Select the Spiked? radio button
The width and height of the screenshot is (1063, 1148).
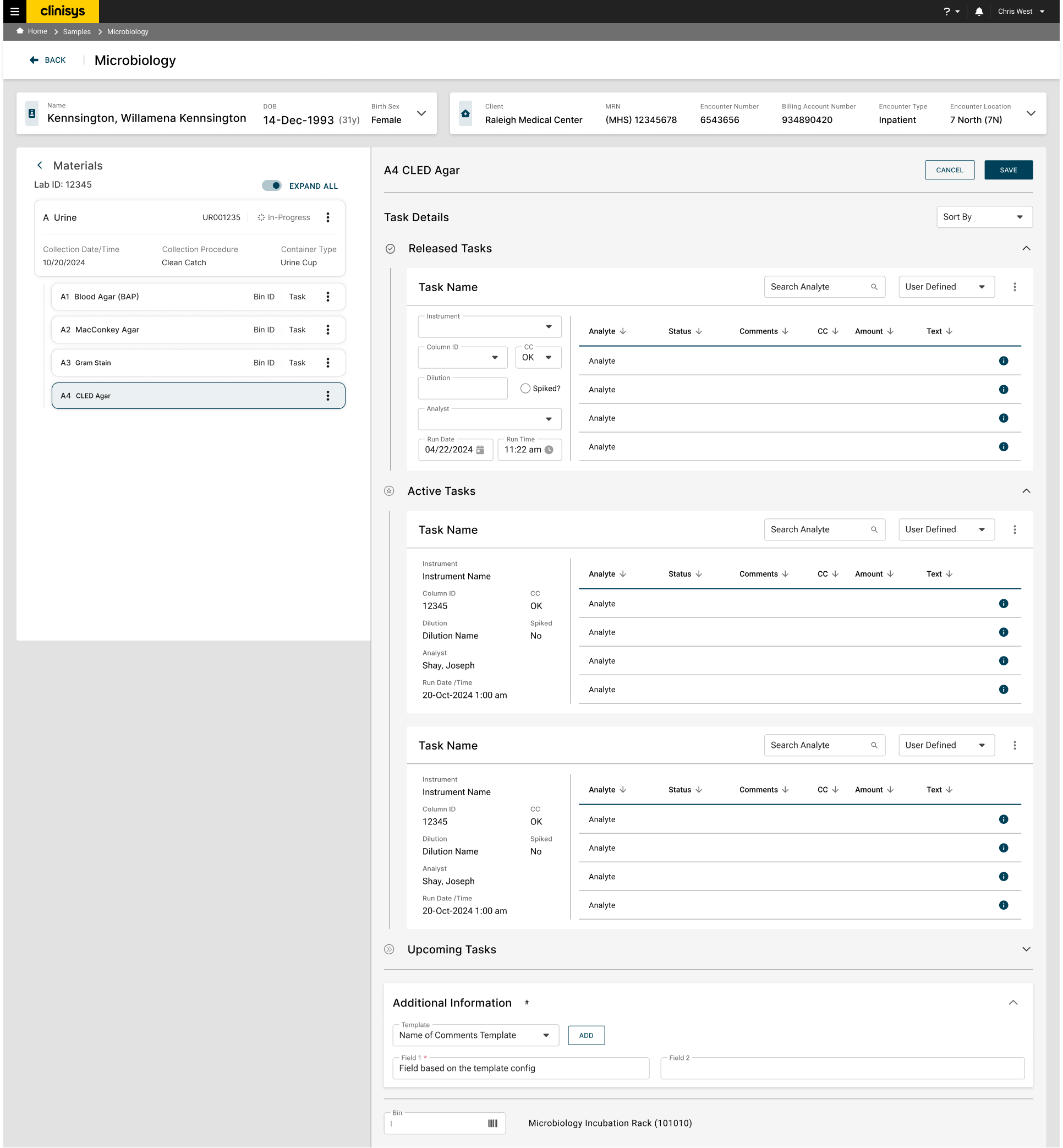click(525, 389)
